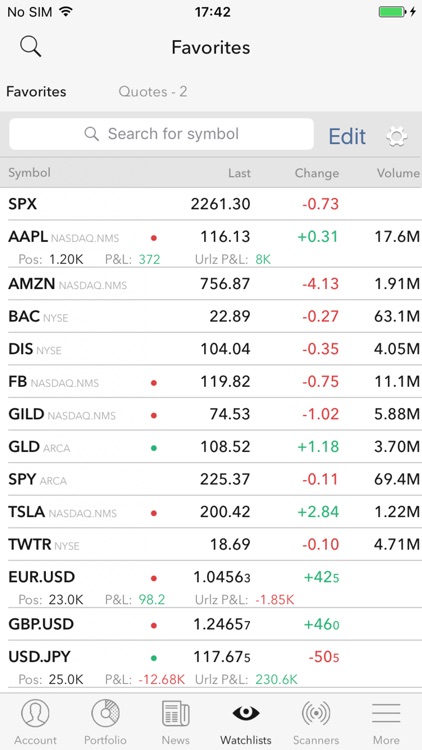Tap the green dot beside USD.JPY

coord(154,658)
